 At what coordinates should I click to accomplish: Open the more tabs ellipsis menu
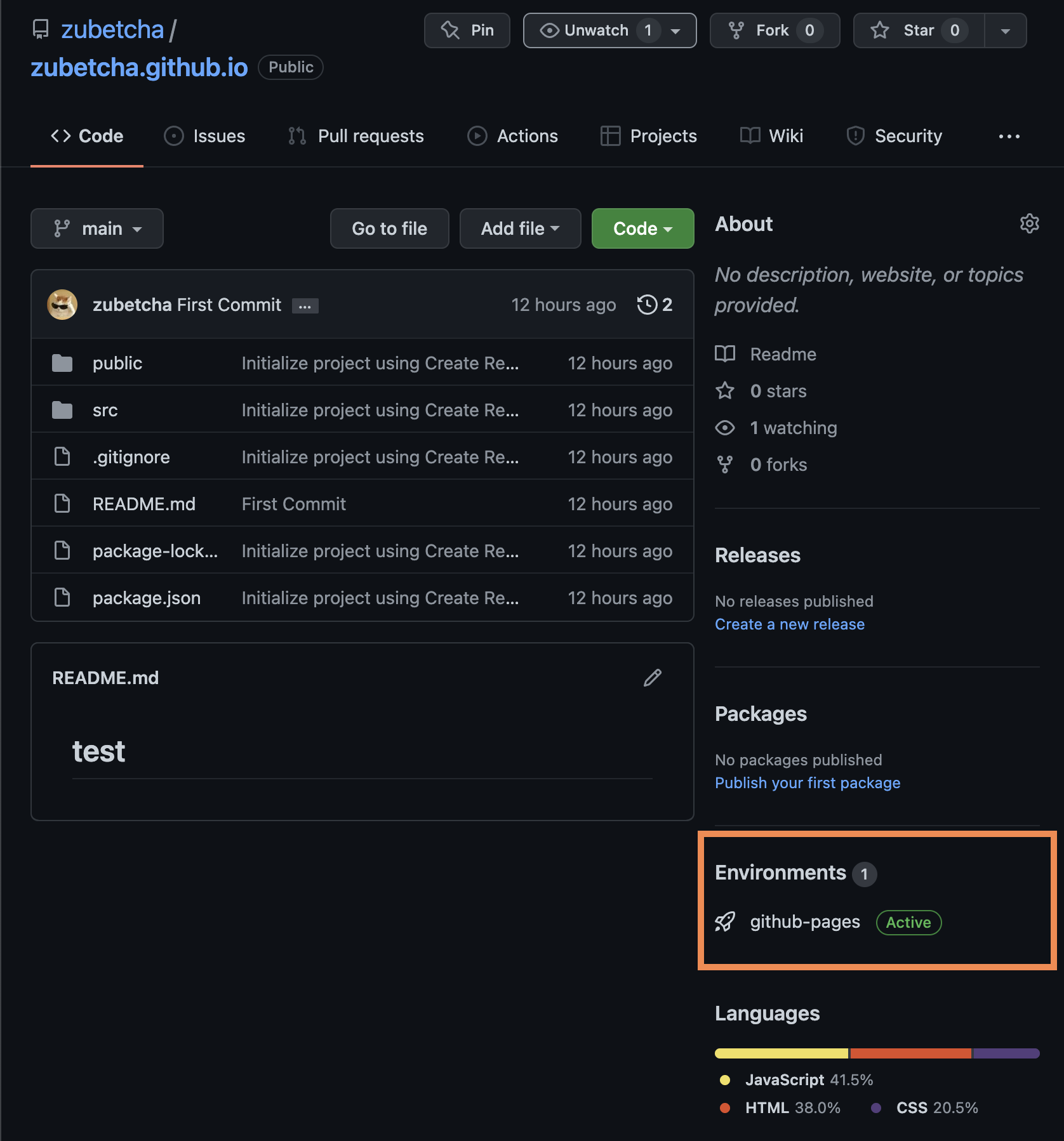pyautogui.click(x=1009, y=136)
